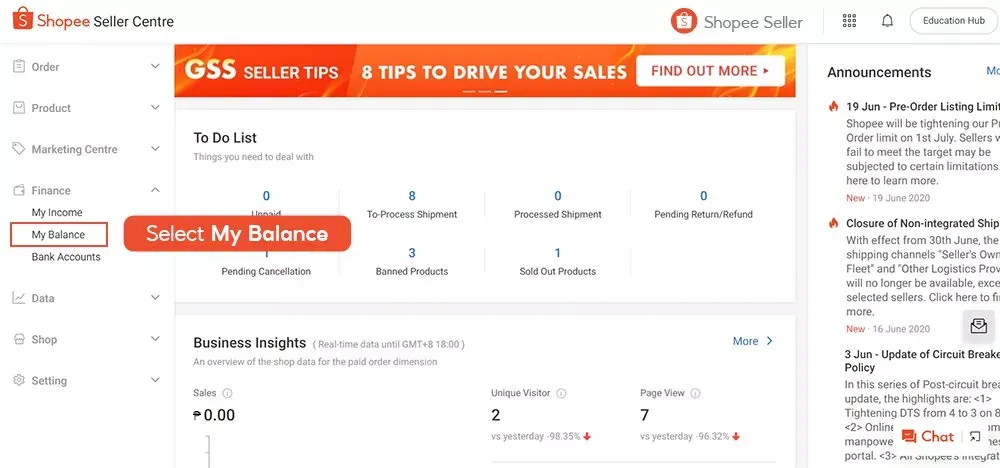Click the Page View info icon

[696, 393]
